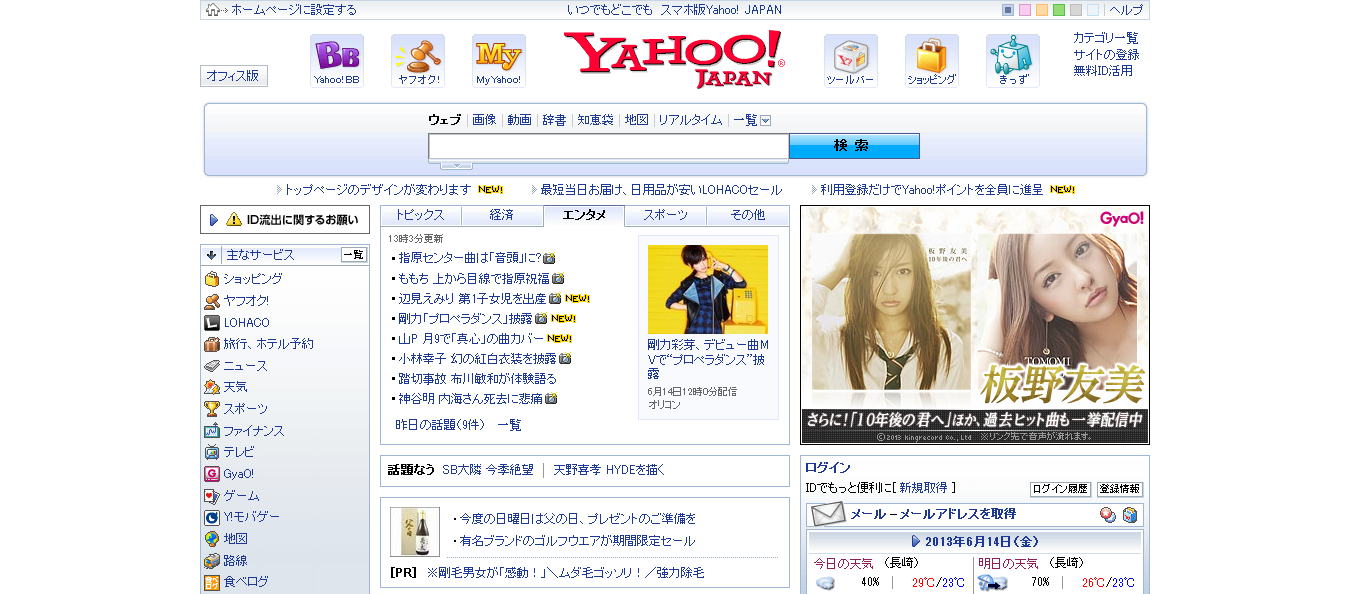The width and height of the screenshot is (1349, 594).
Task: Click inside the web search input field
Action: click(609, 146)
